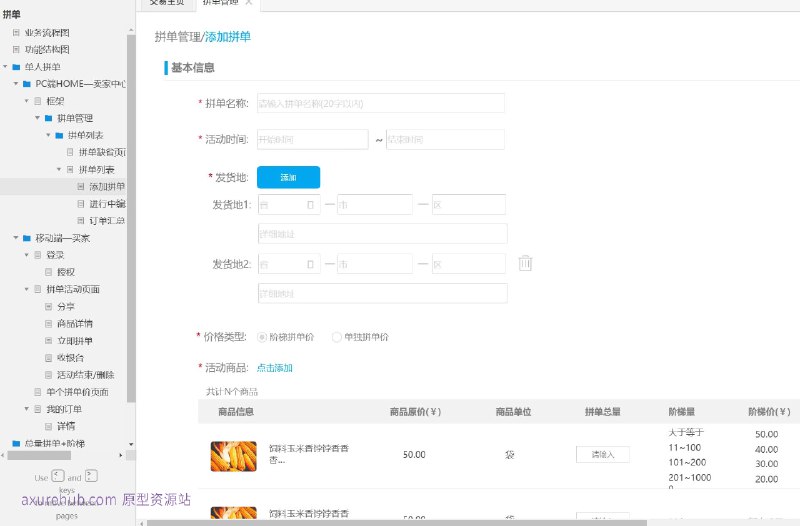Click the sidebar horizontal scrollbar thumb
Image resolution: width=800 pixels, height=526 pixels.
click(x=39, y=455)
